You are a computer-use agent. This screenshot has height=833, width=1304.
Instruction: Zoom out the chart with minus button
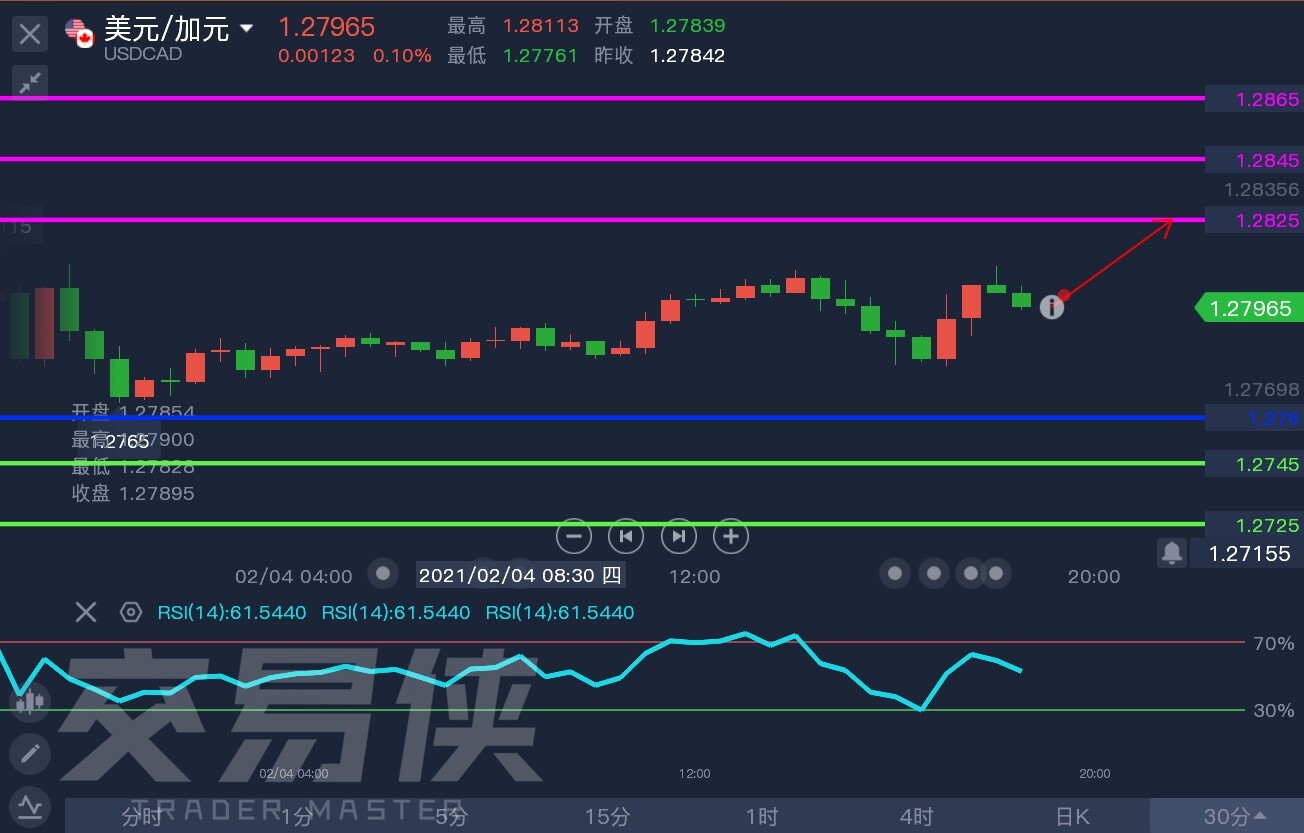pos(574,537)
